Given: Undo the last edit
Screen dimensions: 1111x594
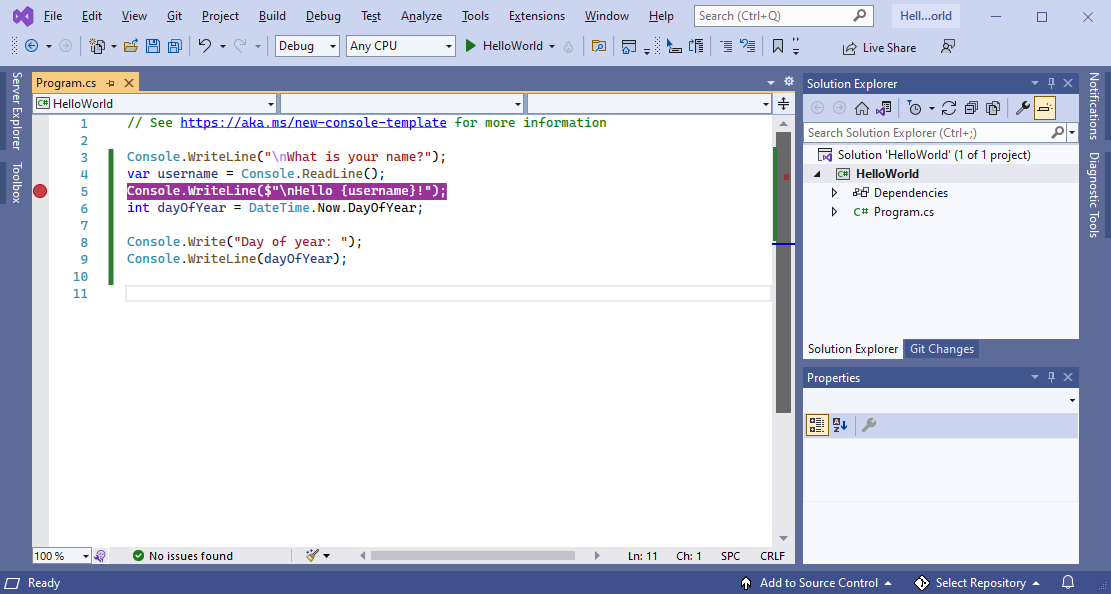Looking at the screenshot, I should [206, 46].
